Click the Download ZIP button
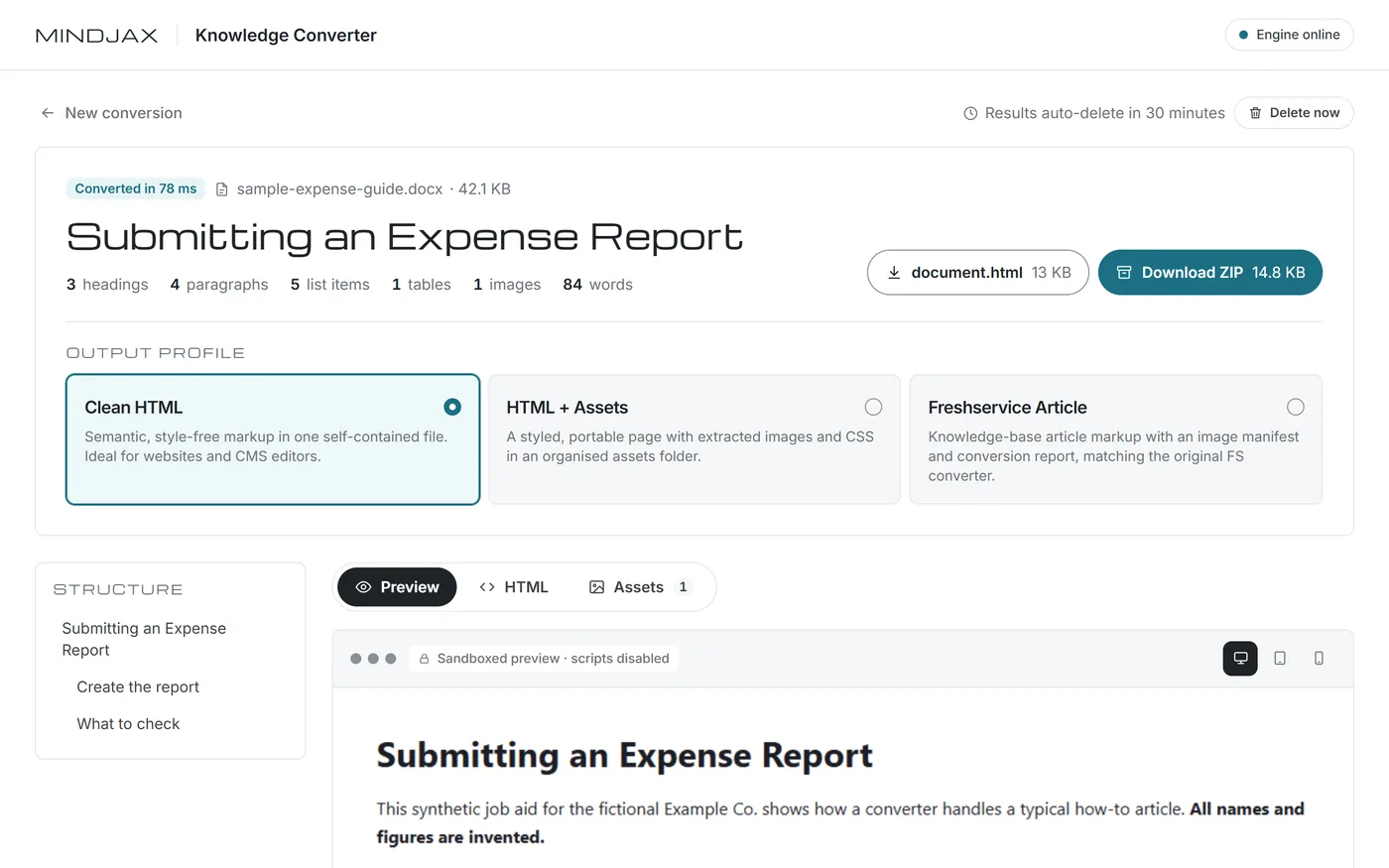This screenshot has height=868, width=1389. [1210, 273]
